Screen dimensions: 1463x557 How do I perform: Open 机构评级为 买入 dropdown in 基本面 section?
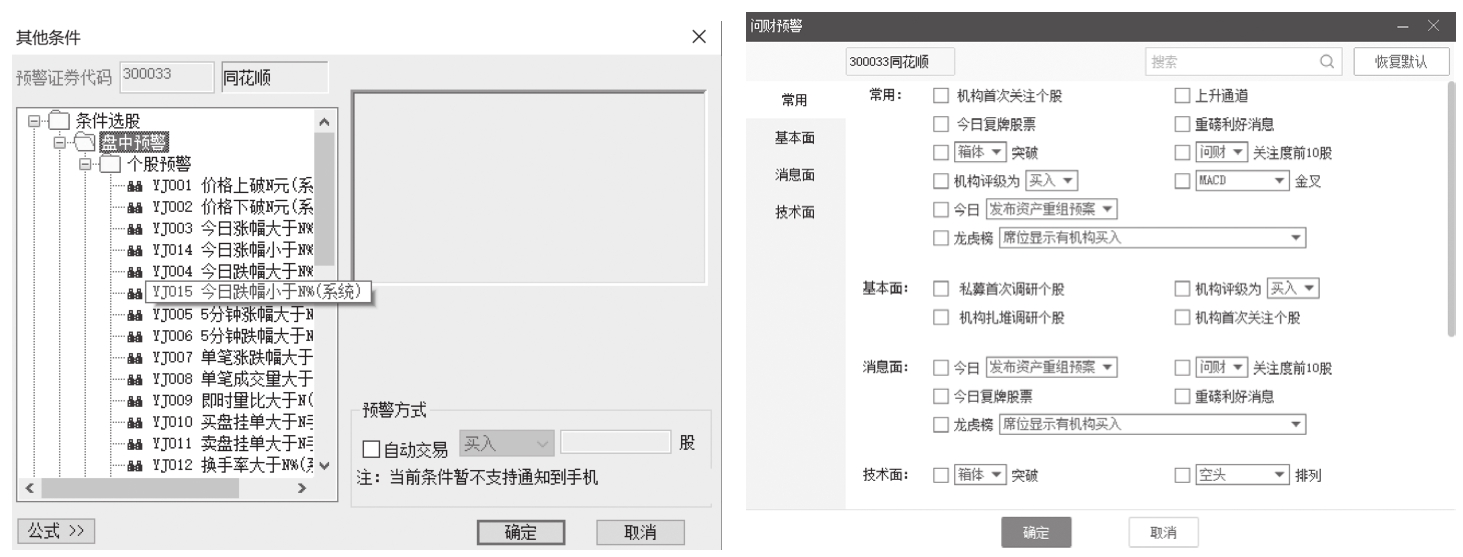click(1293, 289)
